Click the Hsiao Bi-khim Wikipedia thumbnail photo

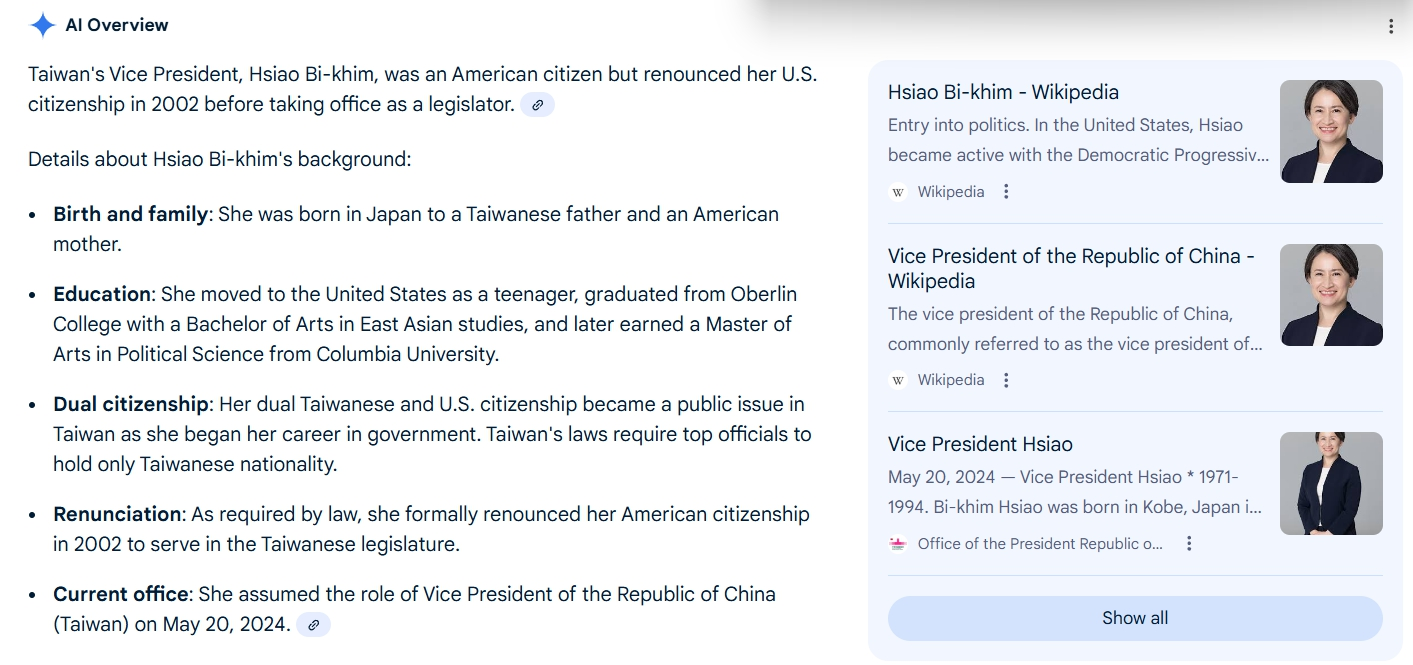pyautogui.click(x=1331, y=131)
